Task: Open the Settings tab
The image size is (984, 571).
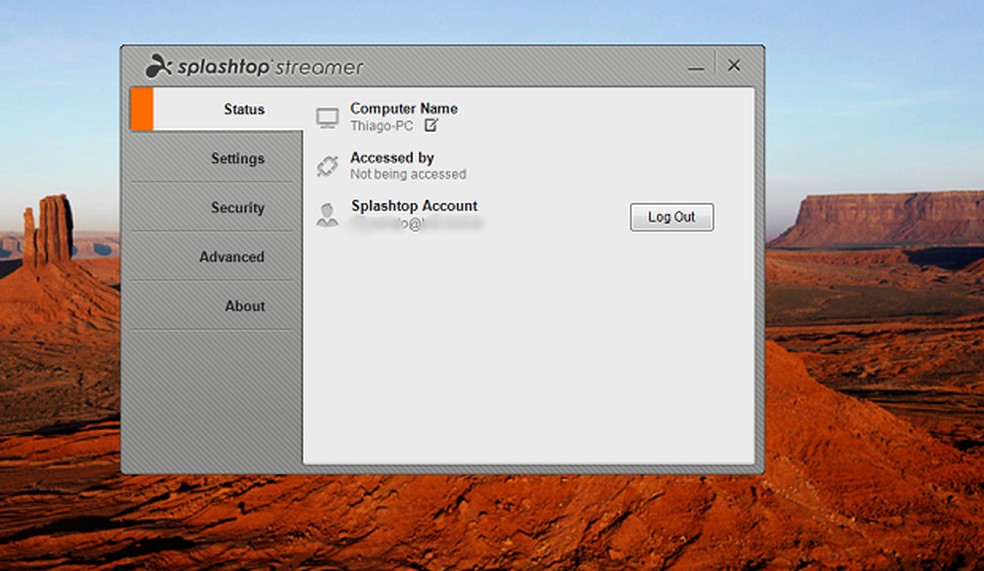Action: pyautogui.click(x=212, y=158)
